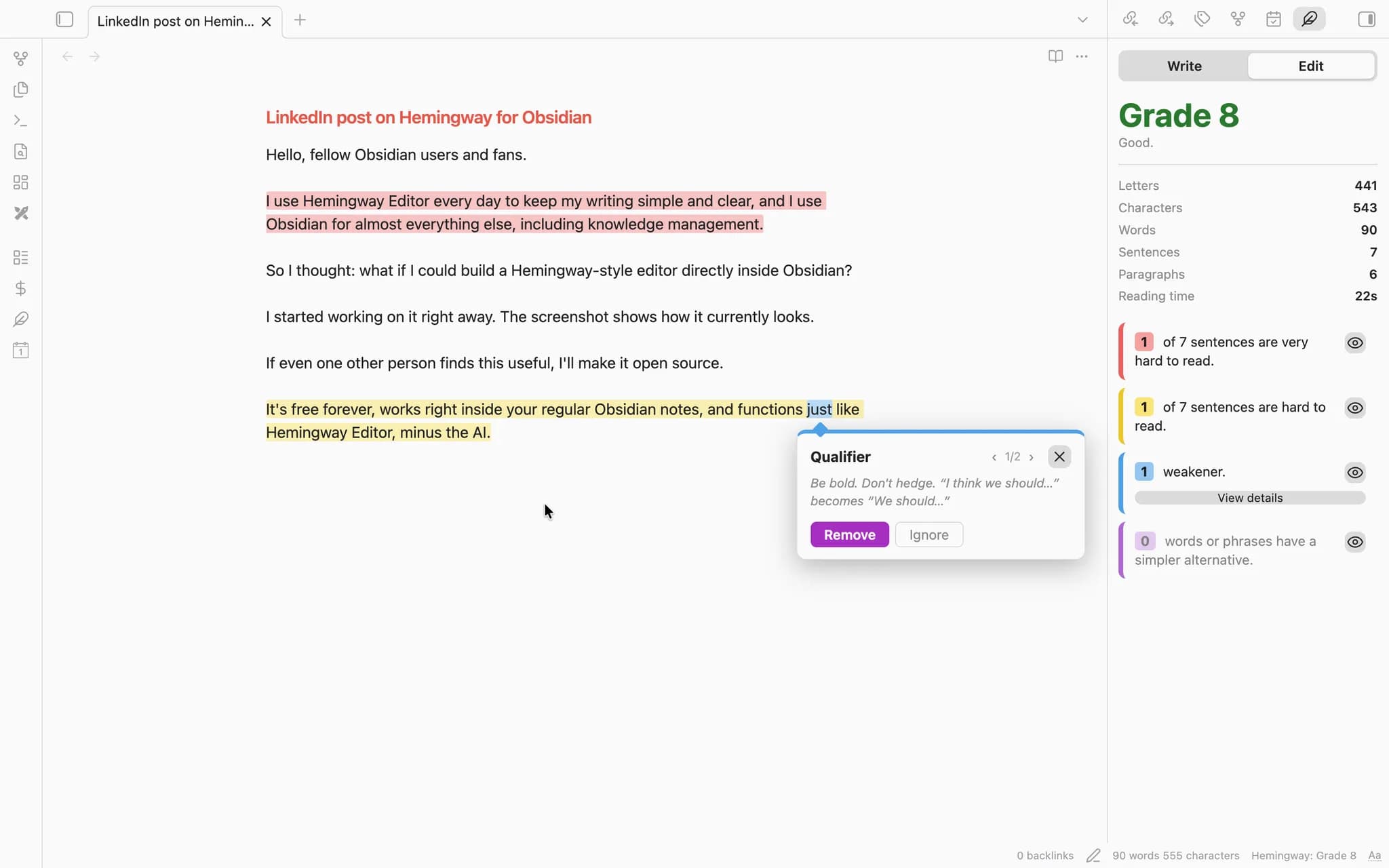Image resolution: width=1389 pixels, height=868 pixels.
Task: Open the files copy icon in ribbon
Action: (x=21, y=90)
